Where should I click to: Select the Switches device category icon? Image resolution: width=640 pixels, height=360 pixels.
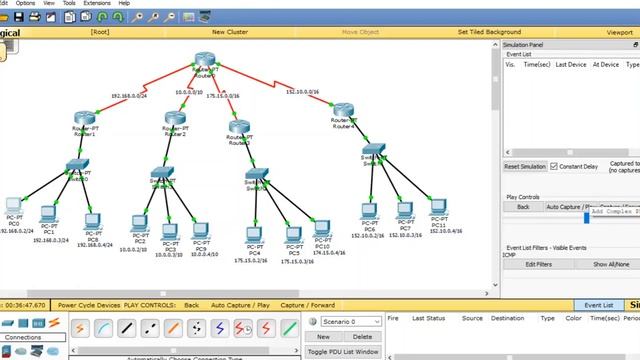[x=8, y=323]
